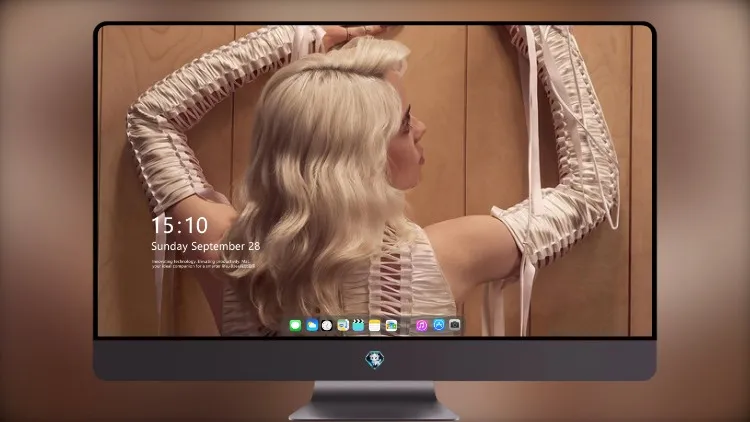
Task: Open the Camera app in the dock
Action: click(x=454, y=325)
